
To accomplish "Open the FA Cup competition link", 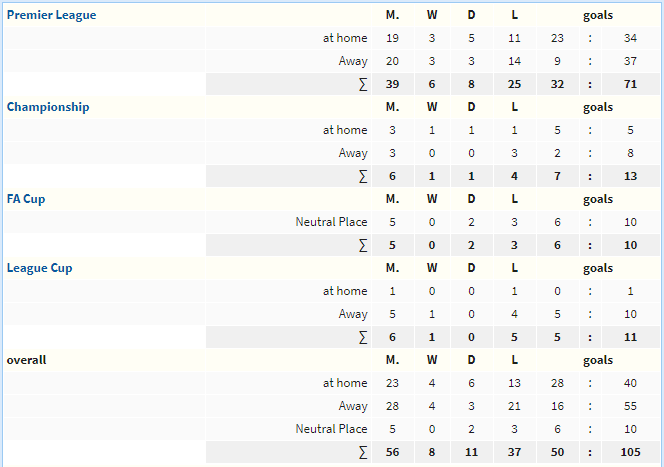I will [x=26, y=199].
